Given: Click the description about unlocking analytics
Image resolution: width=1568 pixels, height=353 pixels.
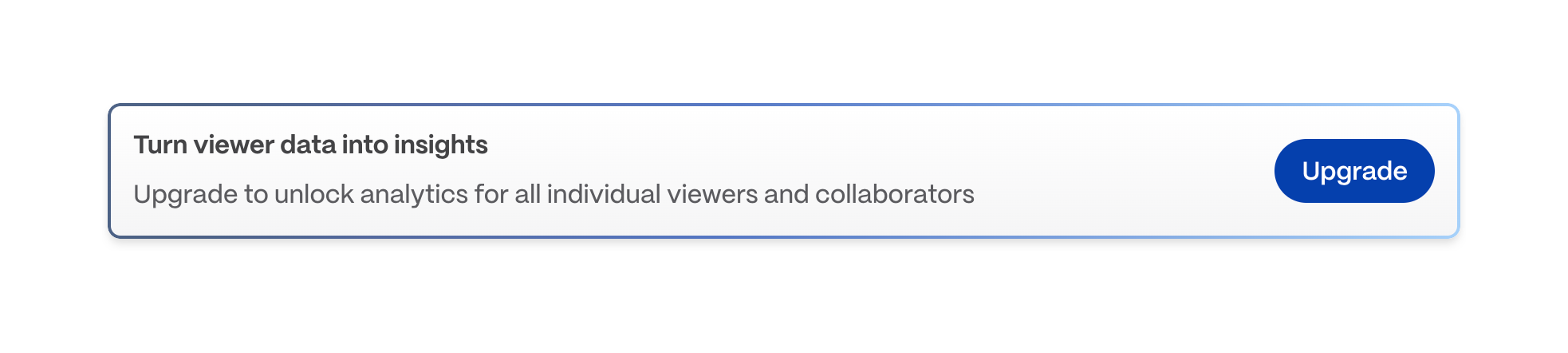Looking at the screenshot, I should (554, 194).
